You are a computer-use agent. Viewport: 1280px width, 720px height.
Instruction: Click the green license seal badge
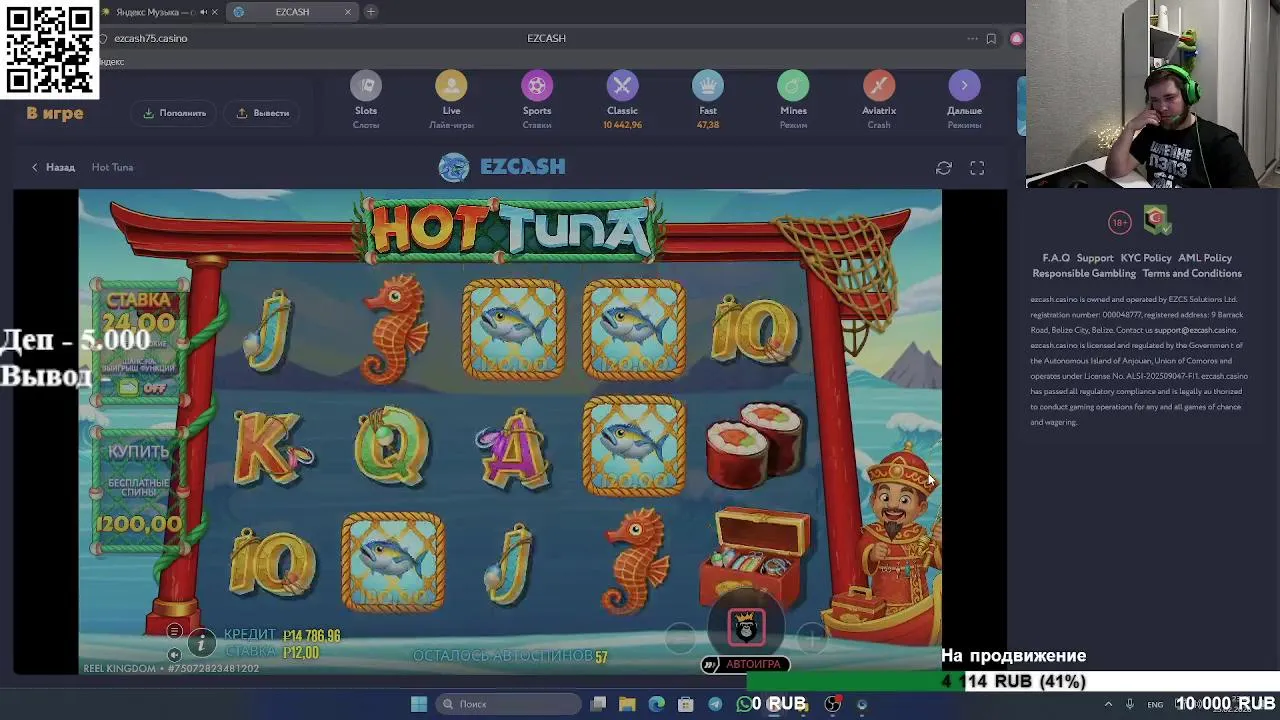click(1156, 219)
